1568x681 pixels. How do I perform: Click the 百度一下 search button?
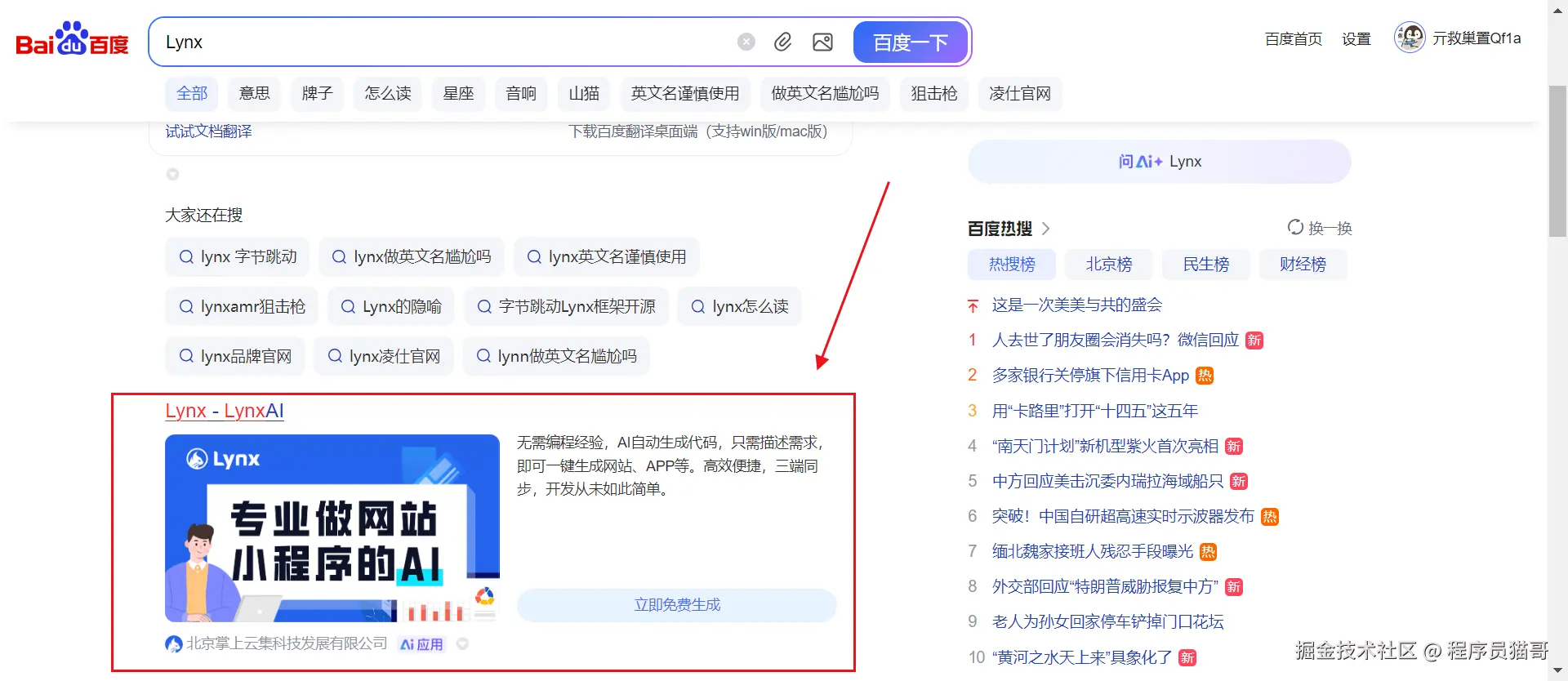point(911,42)
